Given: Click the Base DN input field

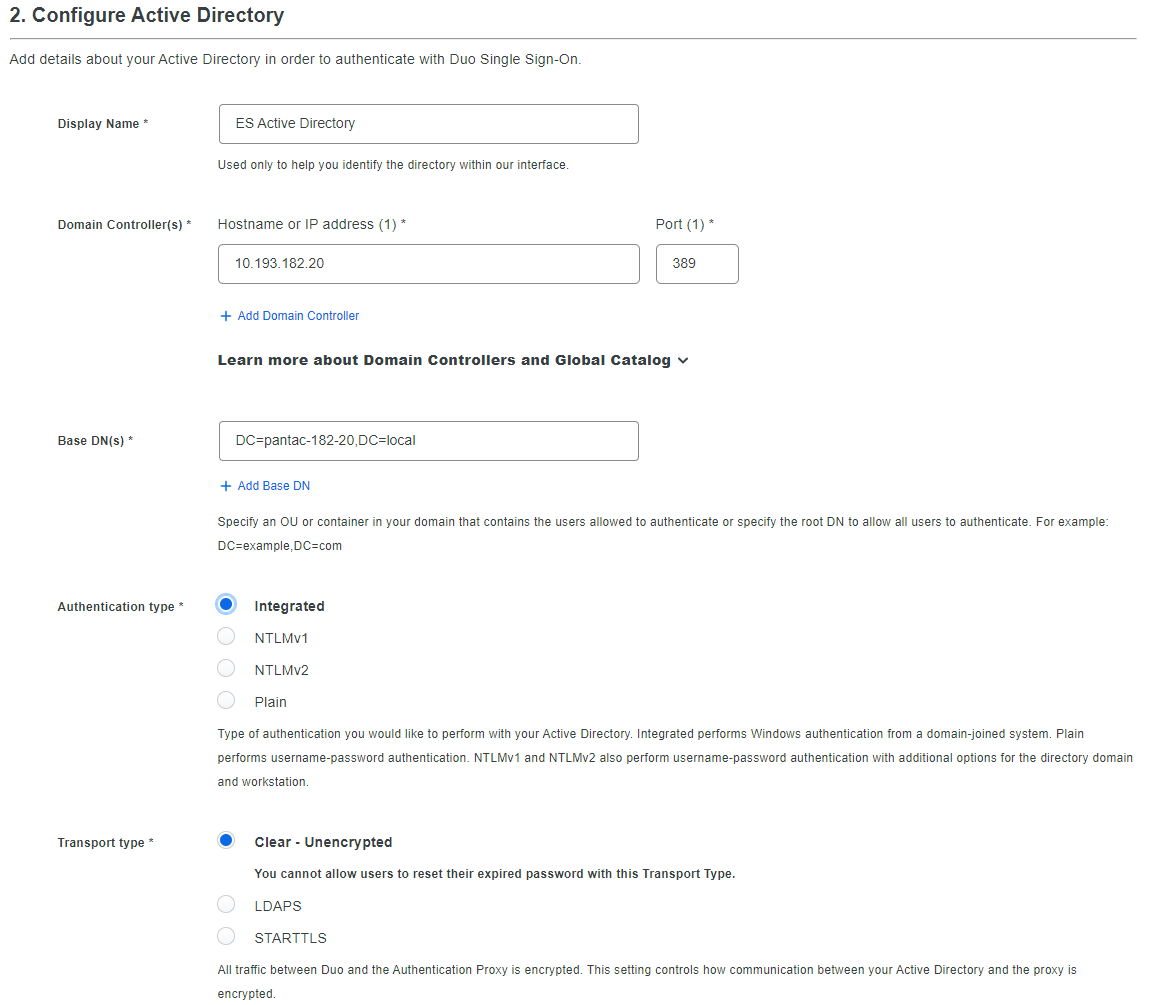Looking at the screenshot, I should 428,441.
